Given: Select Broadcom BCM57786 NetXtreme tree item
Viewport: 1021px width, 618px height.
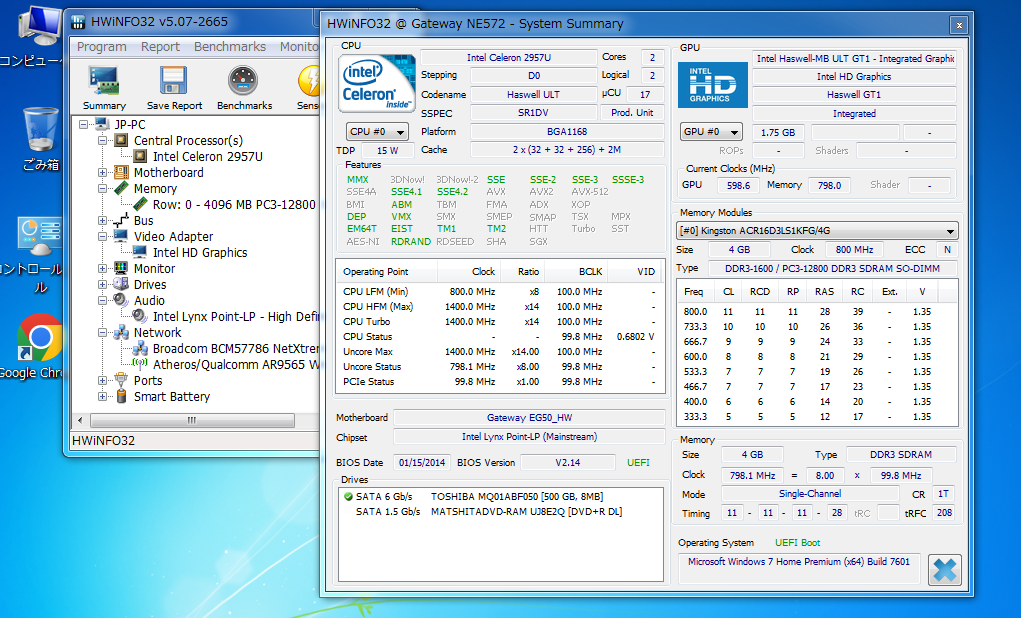Looking at the screenshot, I should pos(236,348).
